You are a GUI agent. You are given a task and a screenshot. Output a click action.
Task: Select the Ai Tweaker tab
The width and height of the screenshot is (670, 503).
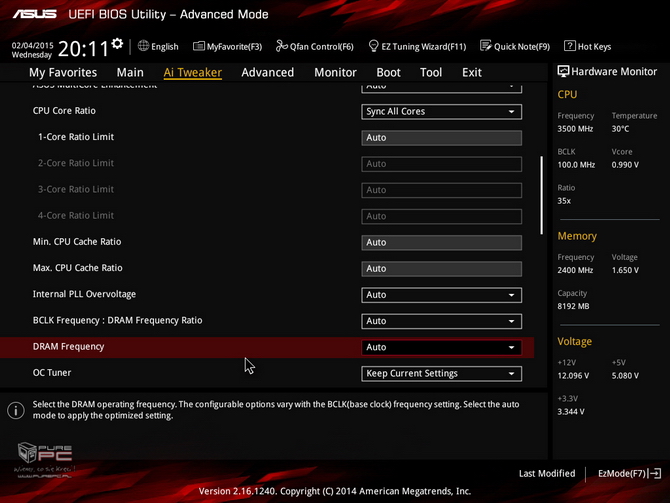[192, 72]
